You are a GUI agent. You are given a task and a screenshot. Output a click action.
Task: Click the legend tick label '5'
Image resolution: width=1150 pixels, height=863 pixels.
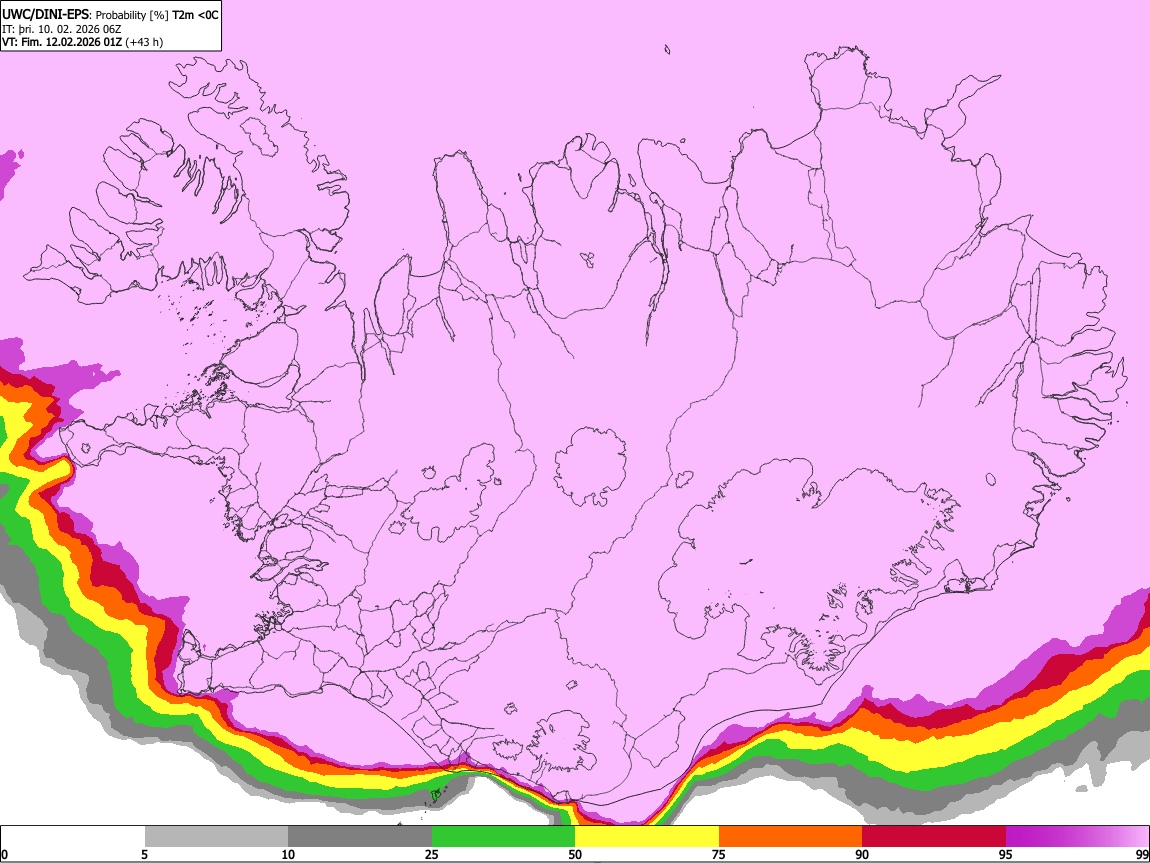(x=144, y=855)
